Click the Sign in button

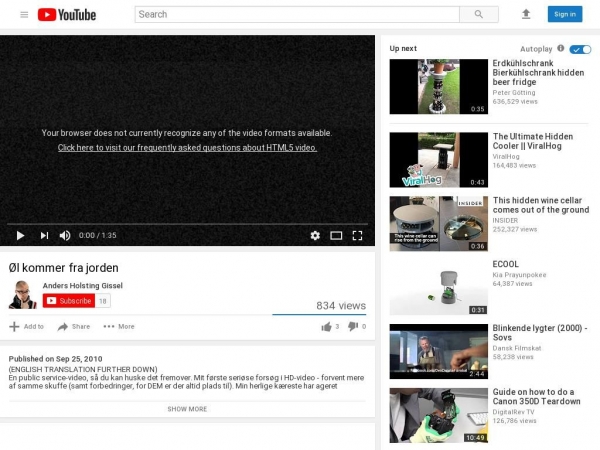pyautogui.click(x=565, y=14)
